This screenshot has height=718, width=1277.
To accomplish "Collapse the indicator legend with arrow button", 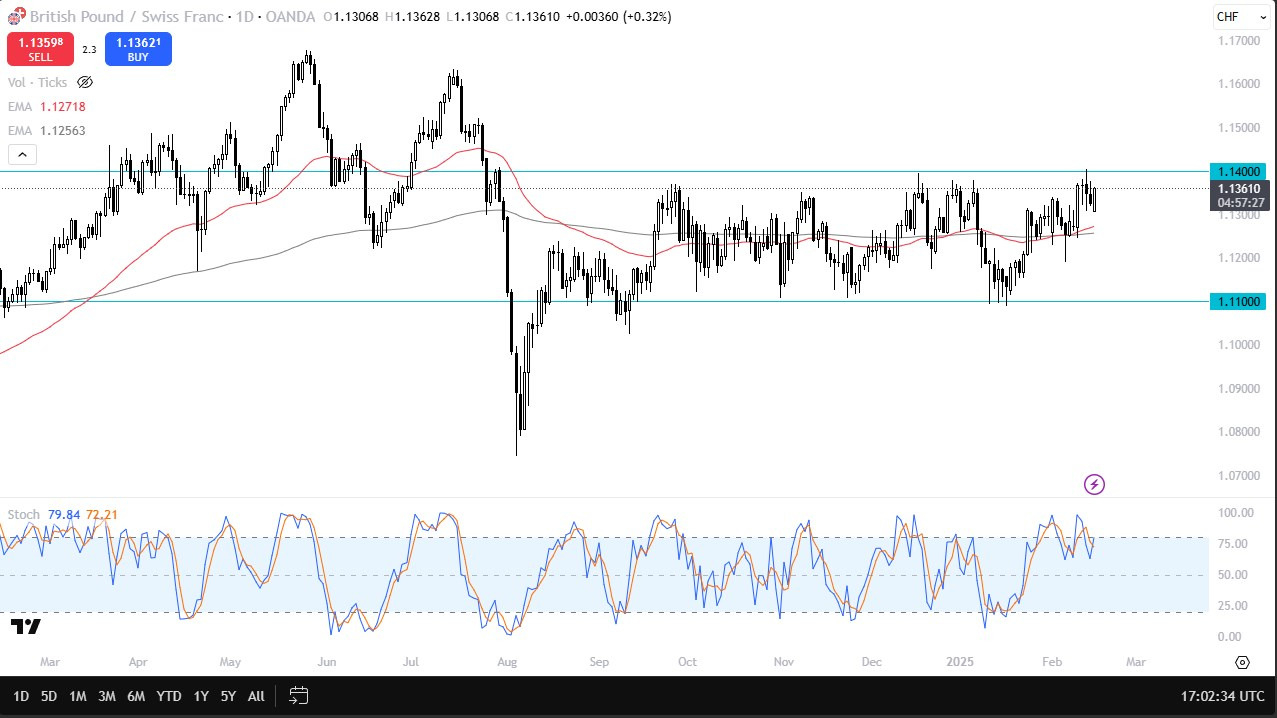I will [x=22, y=154].
